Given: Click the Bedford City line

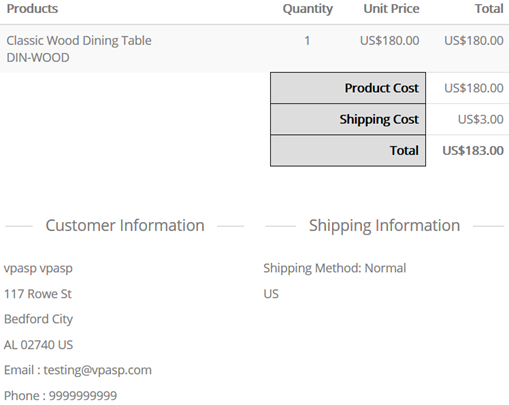Looking at the screenshot, I should [x=38, y=319].
